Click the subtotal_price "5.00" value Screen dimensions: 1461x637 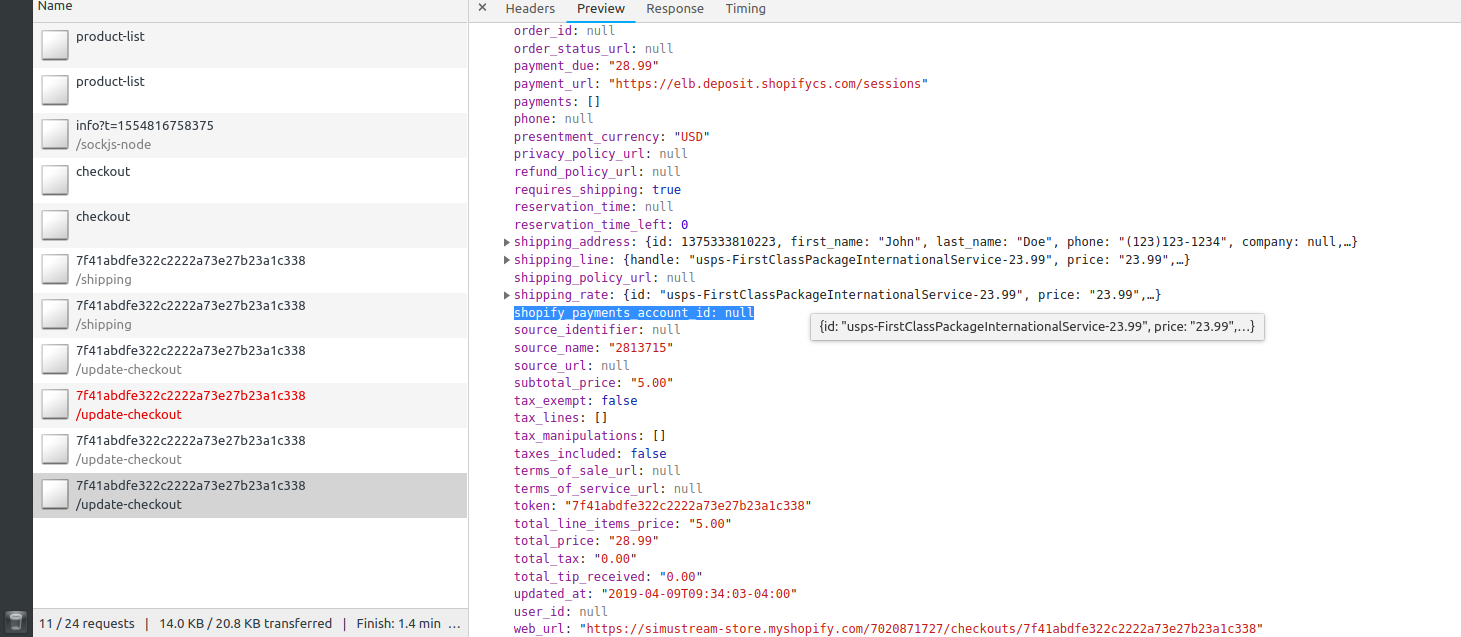(651, 383)
